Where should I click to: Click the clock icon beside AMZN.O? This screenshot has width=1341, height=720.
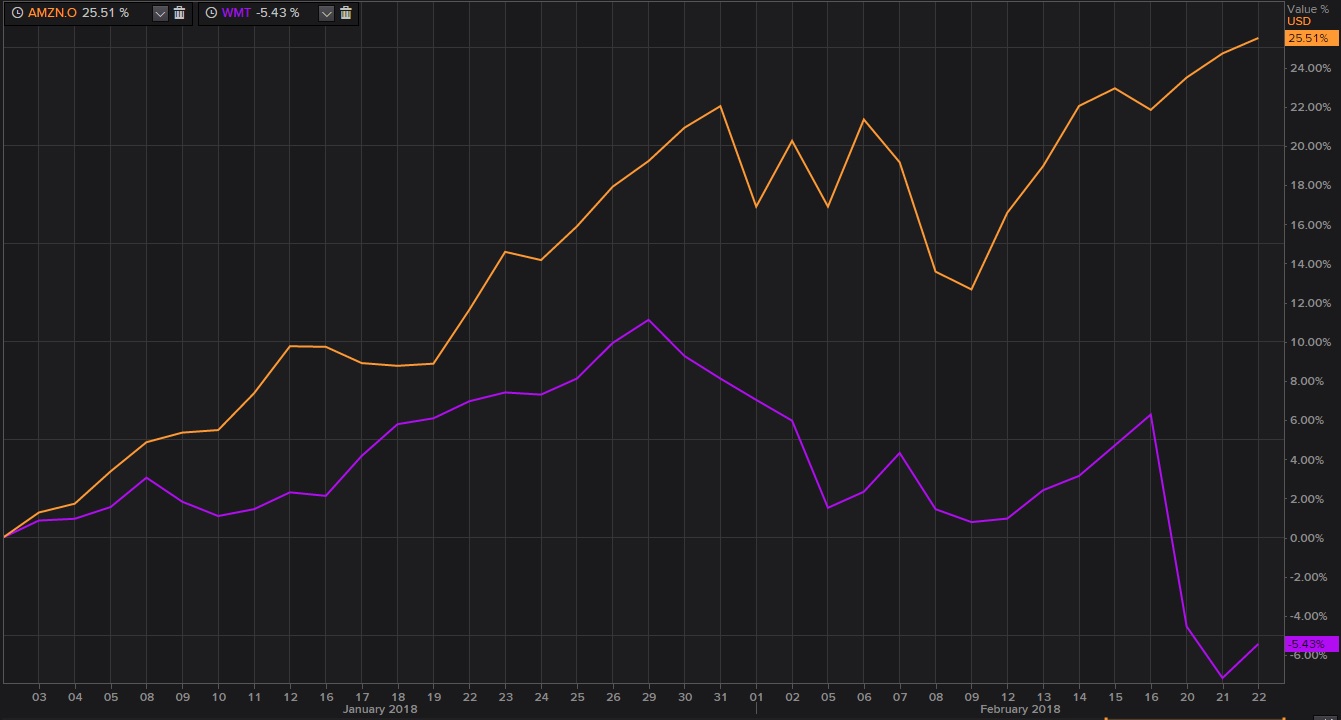(x=17, y=13)
